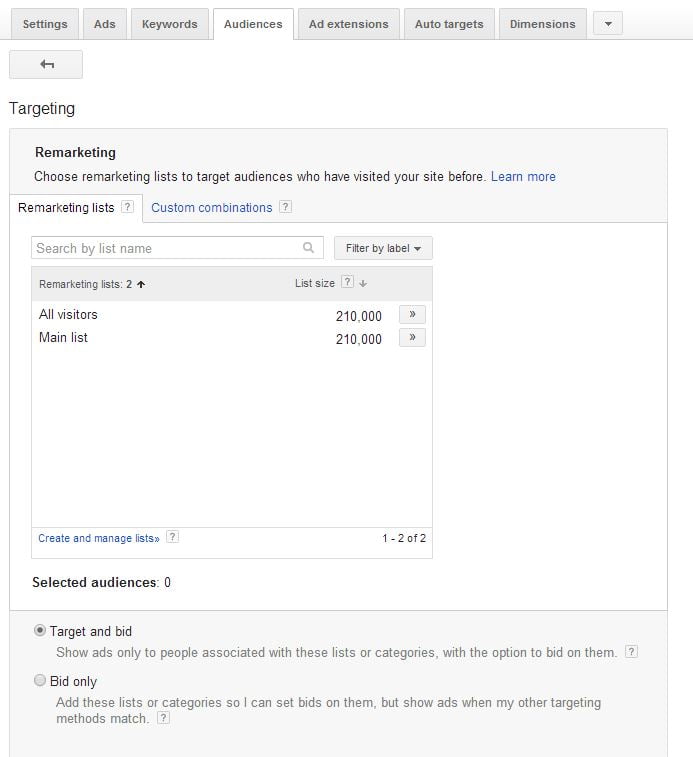Click help icon next to Create and manage lists
This screenshot has width=693, height=757.
click(x=173, y=537)
